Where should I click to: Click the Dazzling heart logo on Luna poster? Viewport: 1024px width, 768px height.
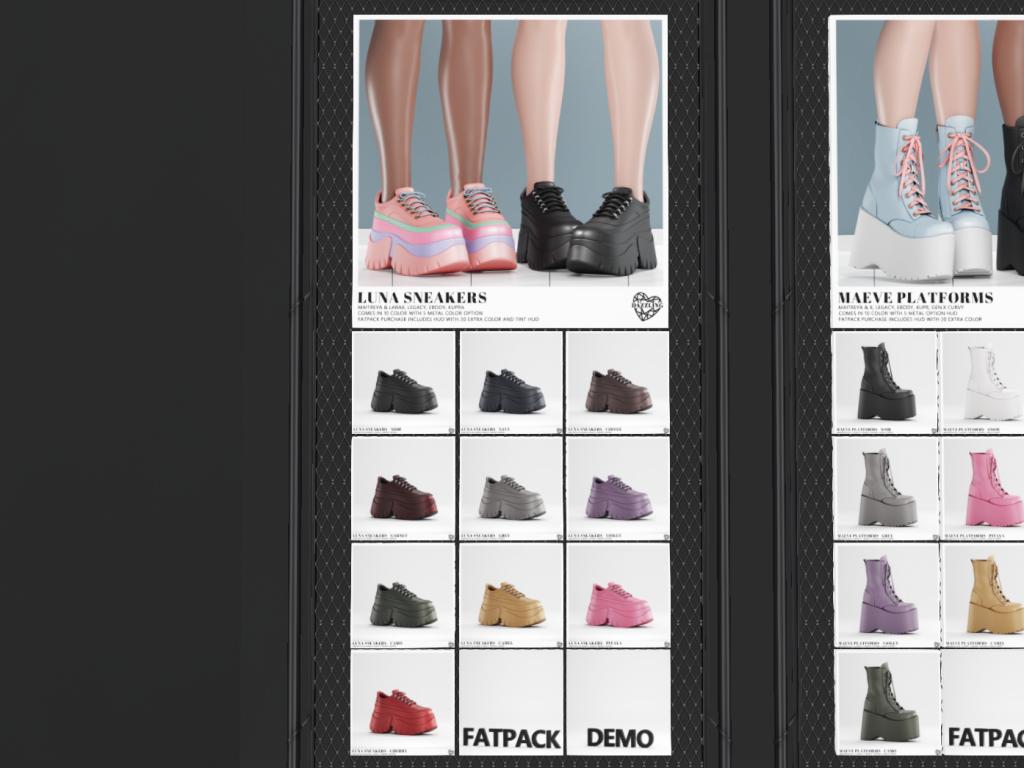point(646,306)
